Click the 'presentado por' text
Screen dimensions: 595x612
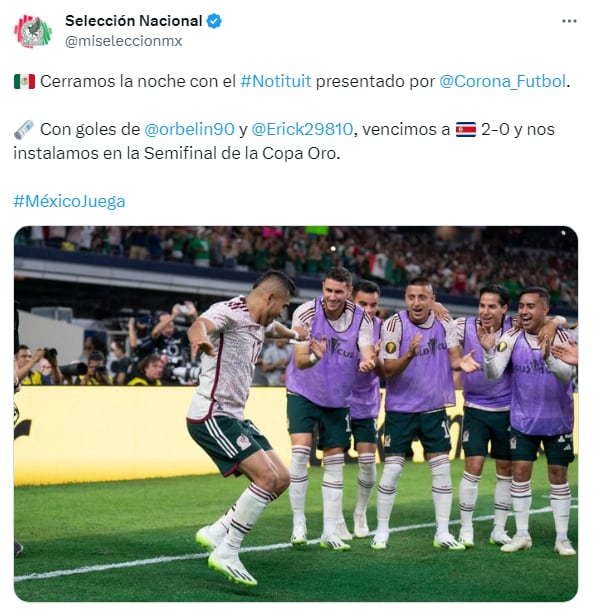click(375, 82)
